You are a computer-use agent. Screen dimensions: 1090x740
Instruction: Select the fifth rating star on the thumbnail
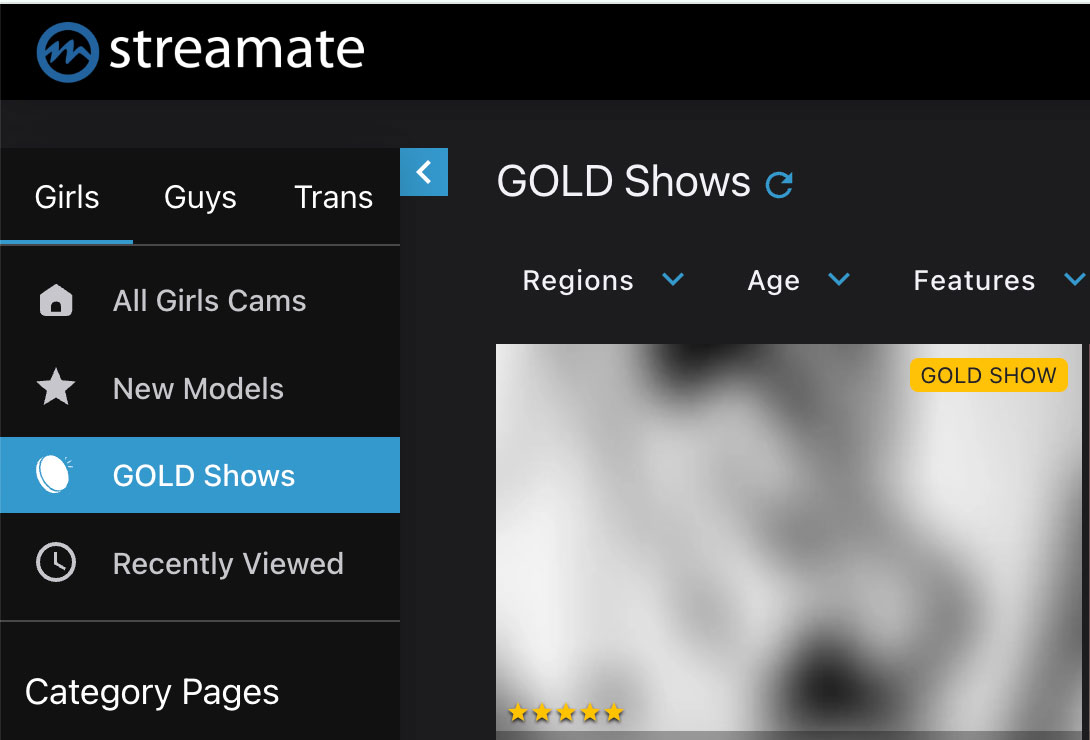(x=611, y=712)
